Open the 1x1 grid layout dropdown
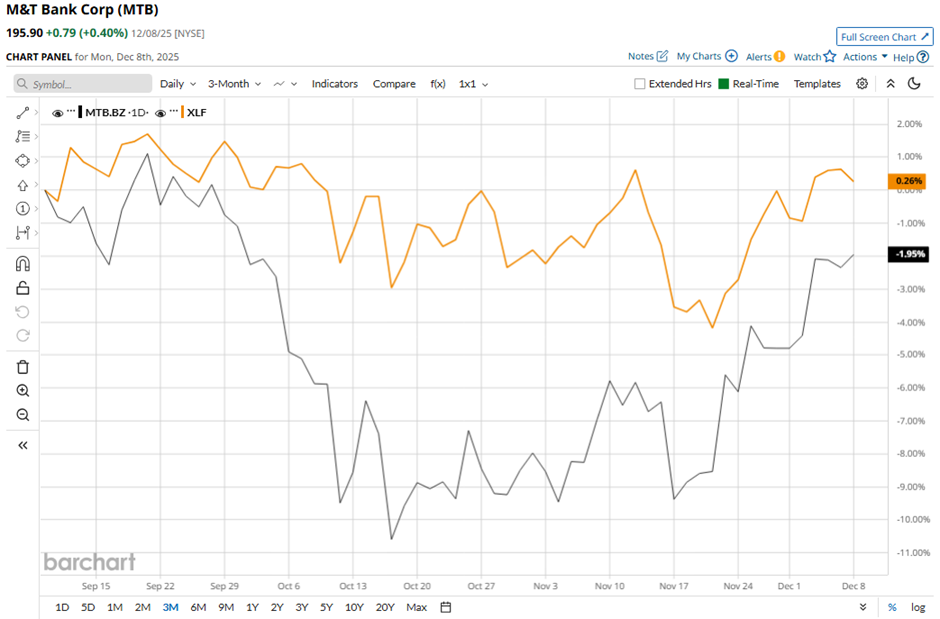 pyautogui.click(x=474, y=84)
